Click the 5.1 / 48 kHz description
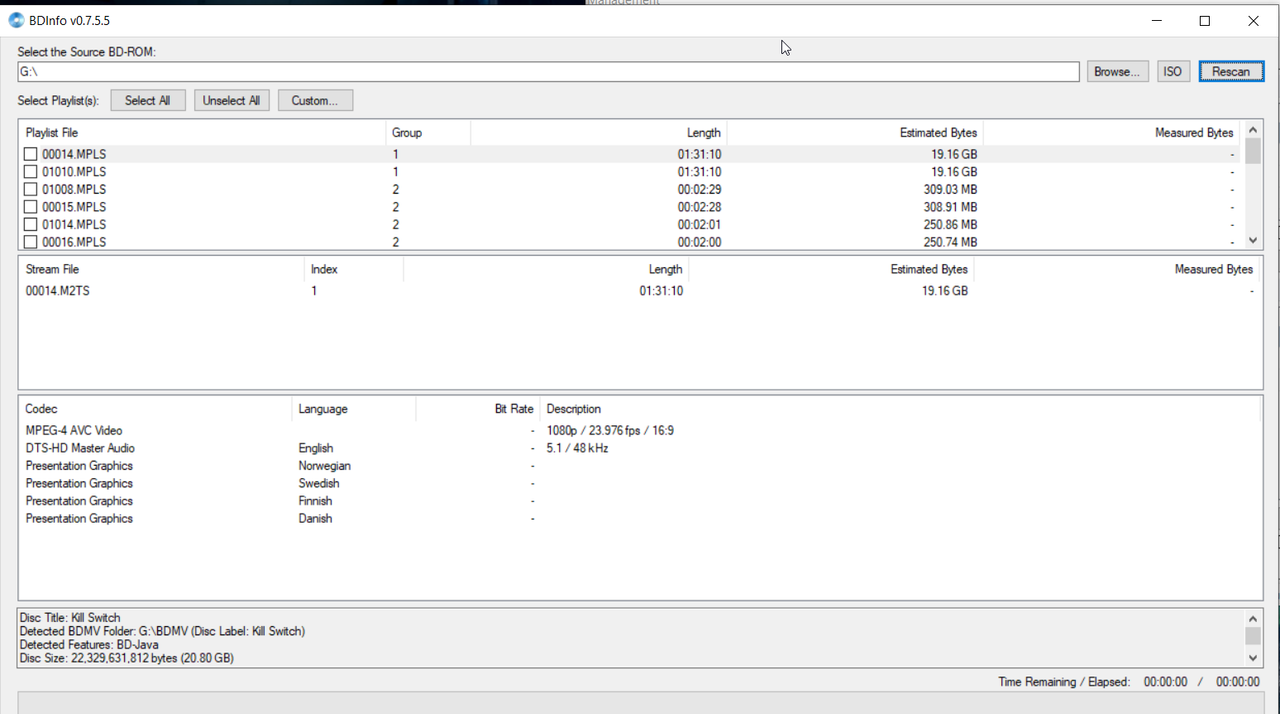 pos(577,448)
